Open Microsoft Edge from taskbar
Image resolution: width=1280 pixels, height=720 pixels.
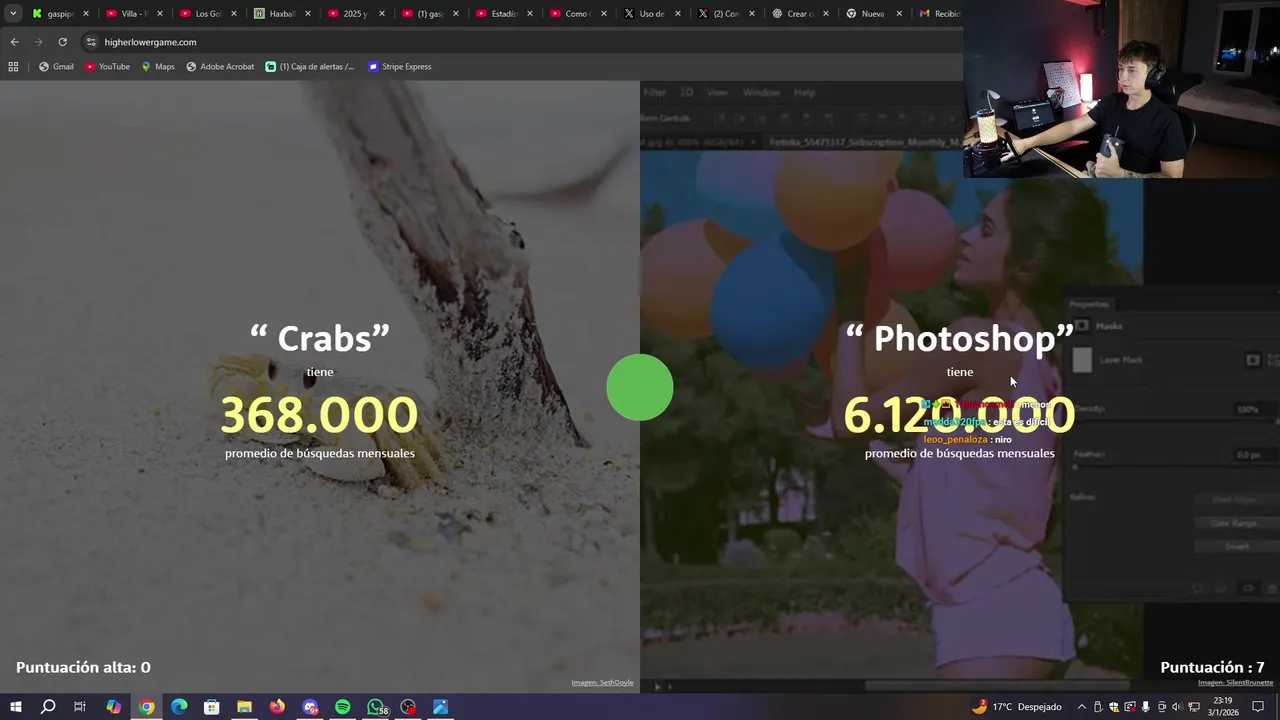(x=179, y=707)
